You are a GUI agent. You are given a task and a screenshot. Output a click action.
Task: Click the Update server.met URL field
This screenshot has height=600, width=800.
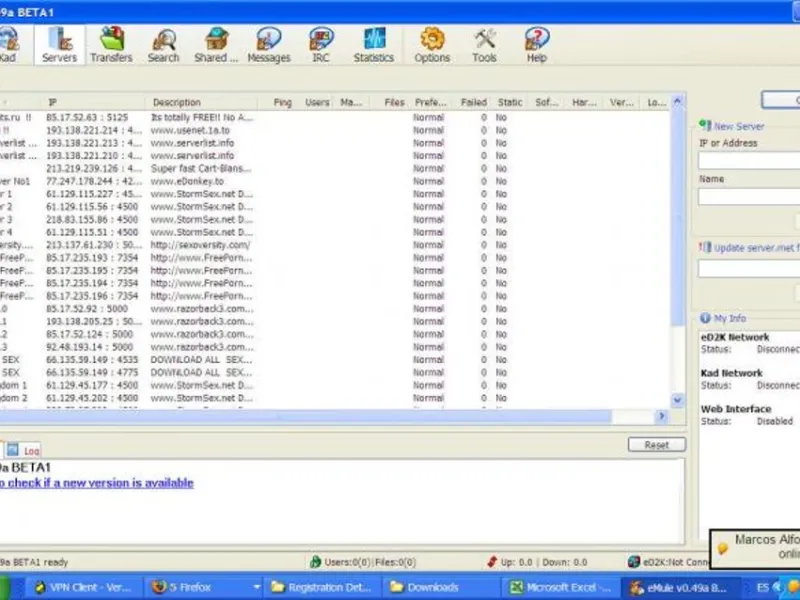(x=749, y=268)
